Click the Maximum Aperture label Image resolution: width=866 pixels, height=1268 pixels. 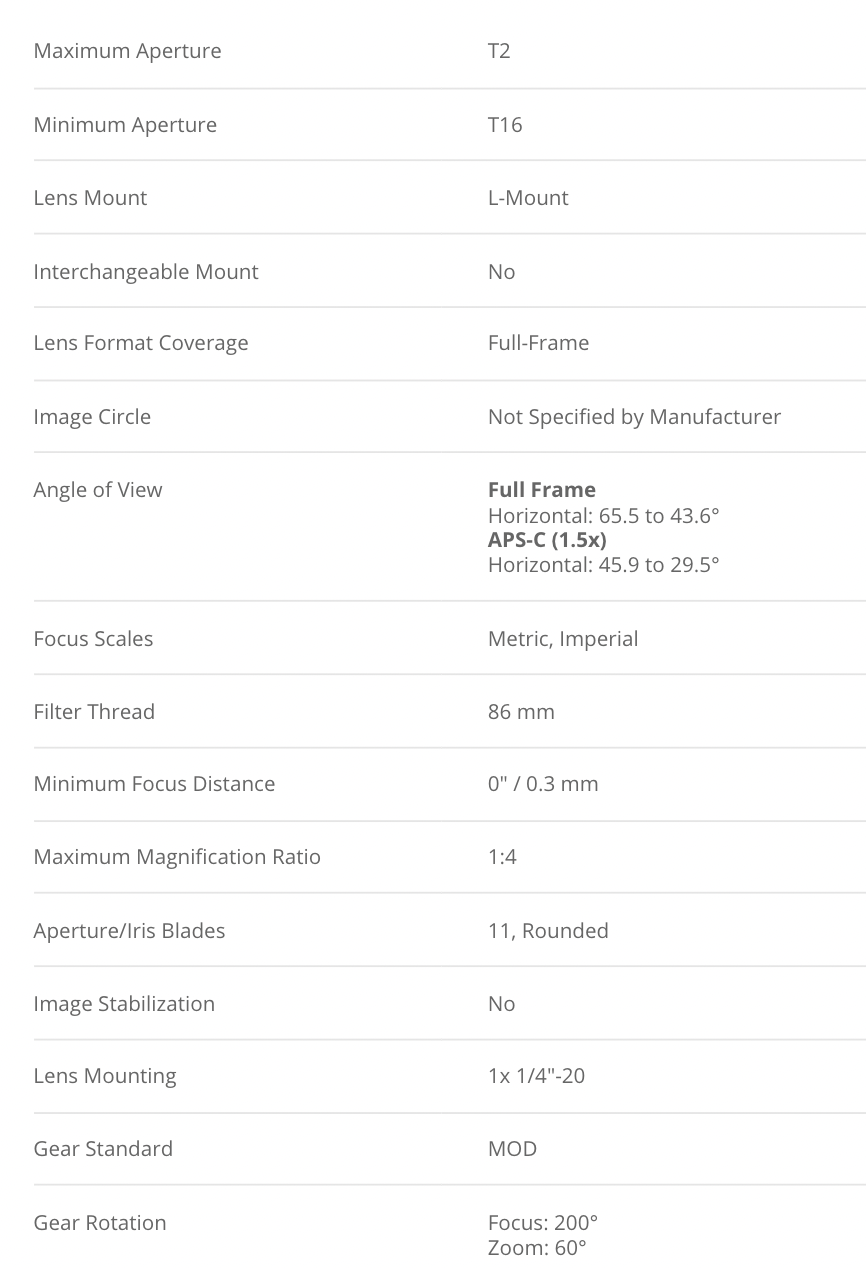[127, 51]
